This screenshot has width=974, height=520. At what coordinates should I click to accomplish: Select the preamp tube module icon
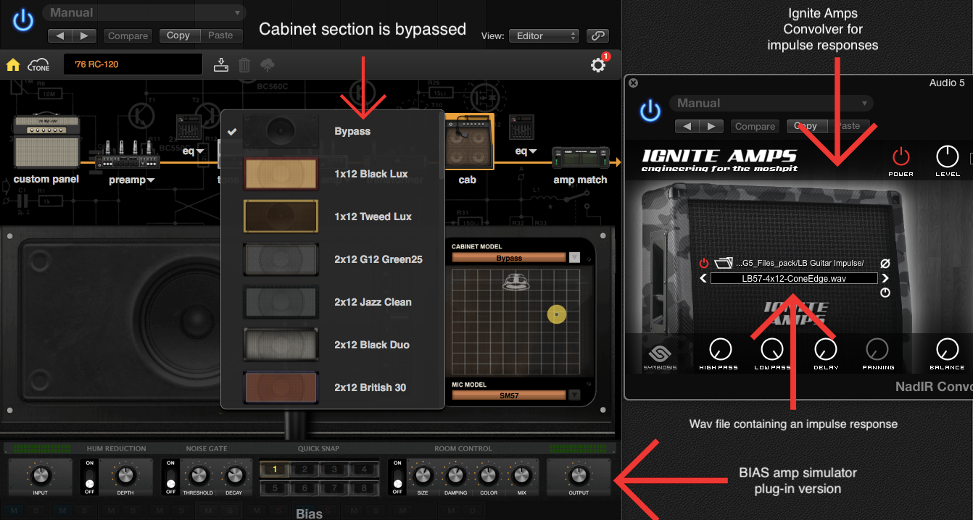127,155
